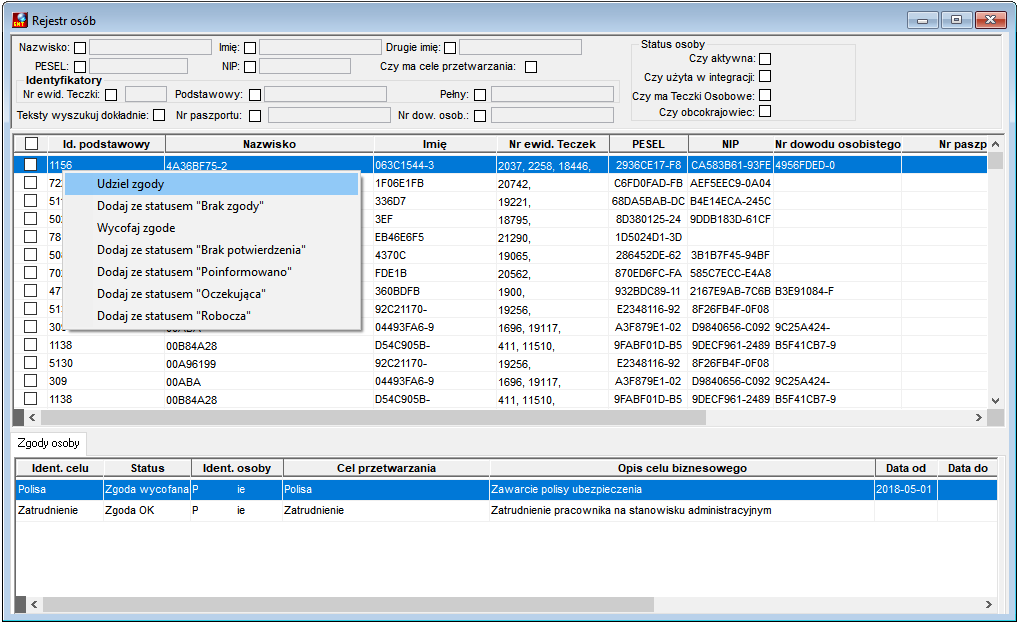The height and width of the screenshot is (622, 1017).
Task: Tick the Imię filter checkbox
Action: (x=250, y=47)
